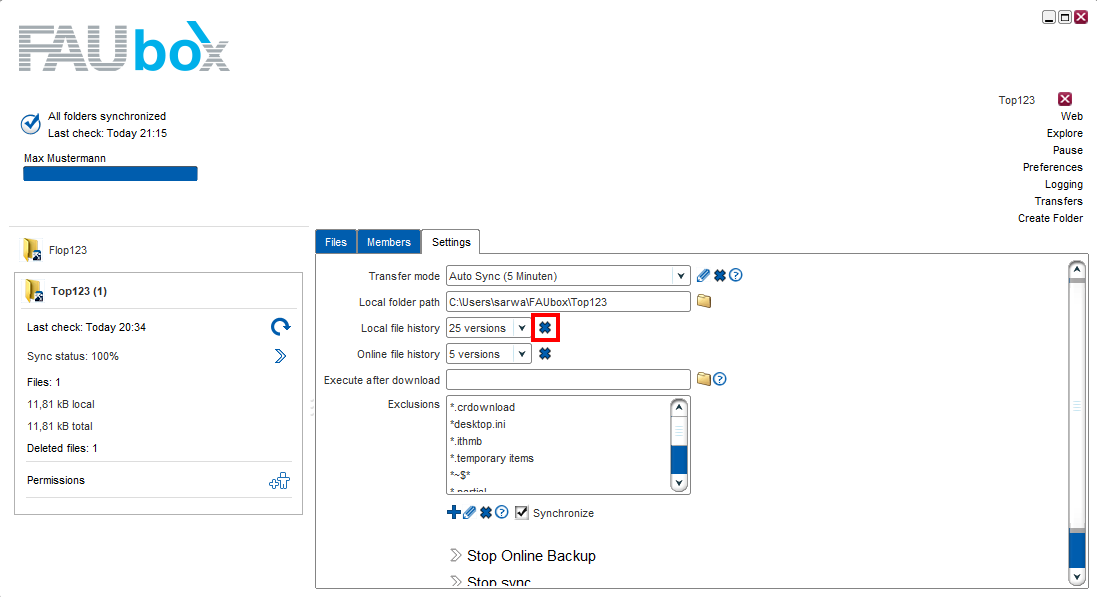The height and width of the screenshot is (597, 1097).
Task: Select the Top123 (1) folder heading
Action: pos(78,291)
